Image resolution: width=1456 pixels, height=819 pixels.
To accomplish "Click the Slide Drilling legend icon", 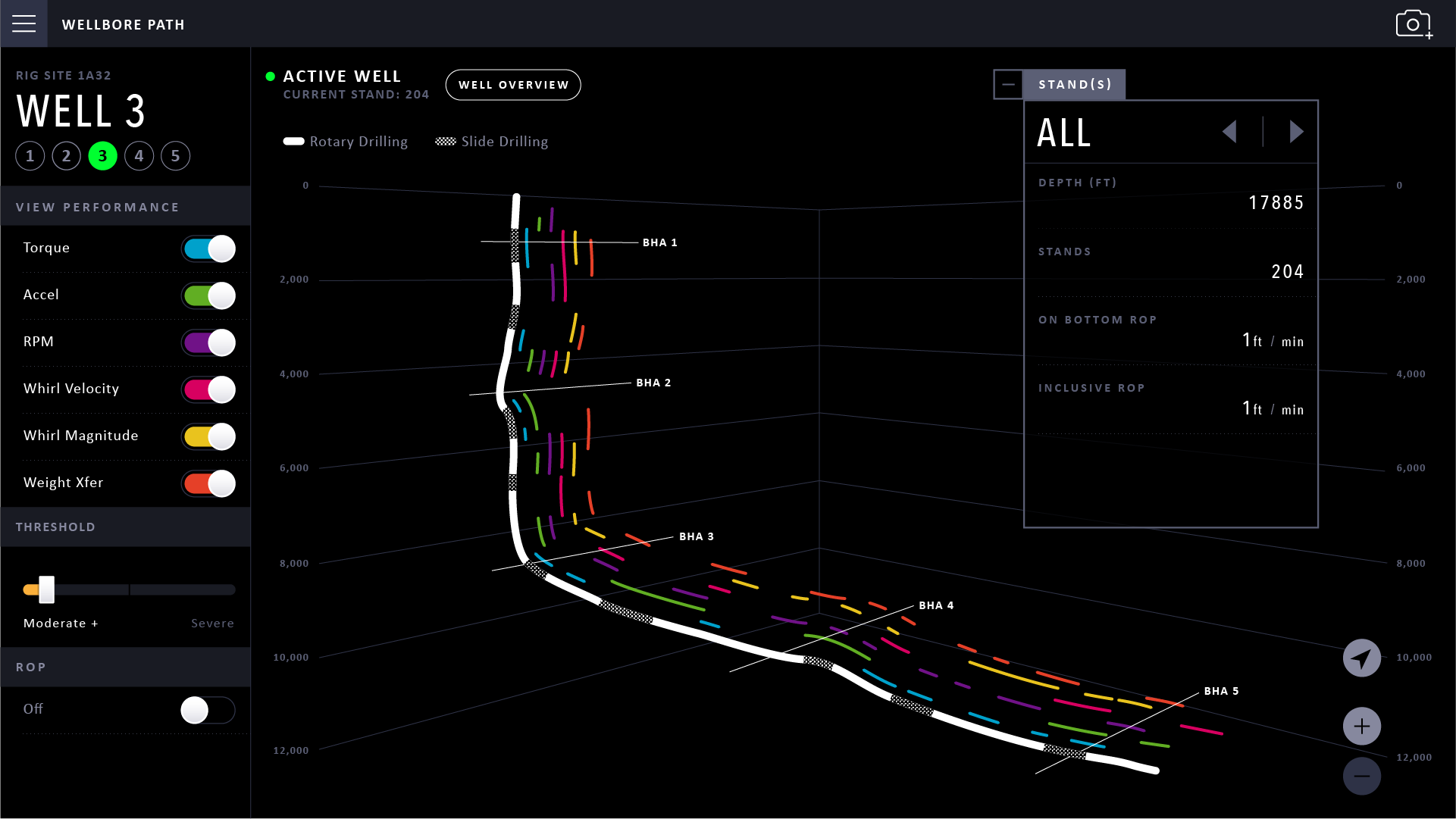I will (x=446, y=141).
